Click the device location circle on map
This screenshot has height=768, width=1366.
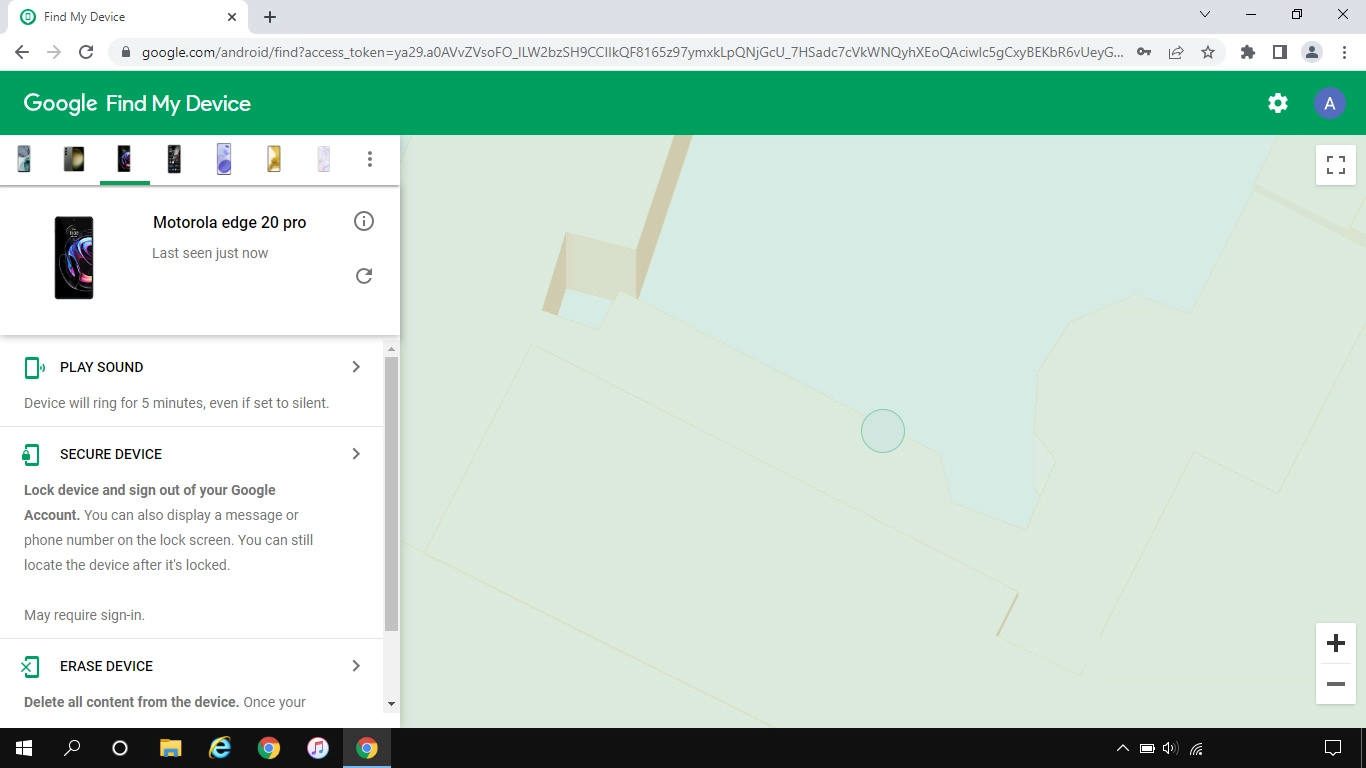882,431
